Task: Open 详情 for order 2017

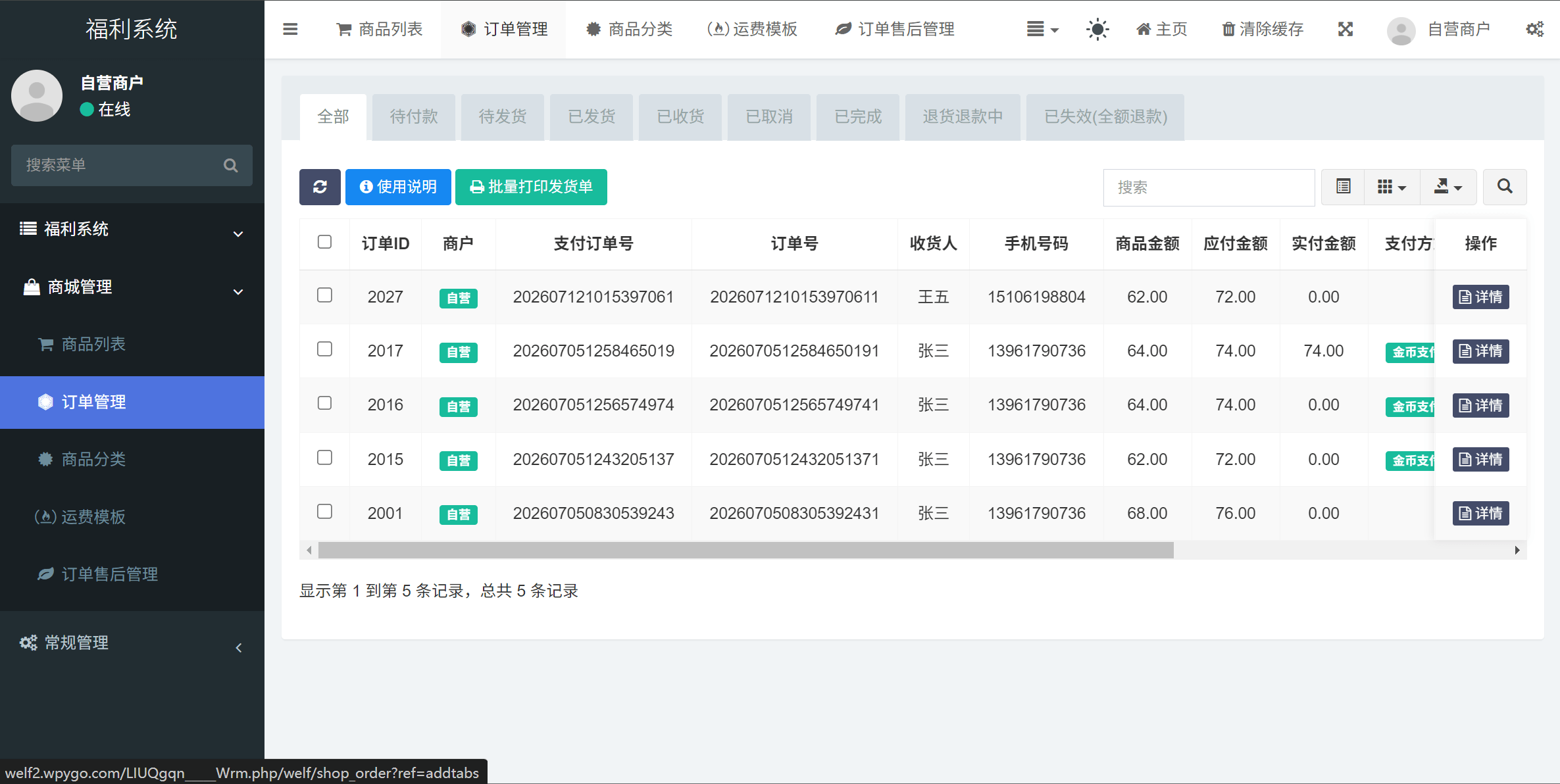Action: pos(1480,351)
